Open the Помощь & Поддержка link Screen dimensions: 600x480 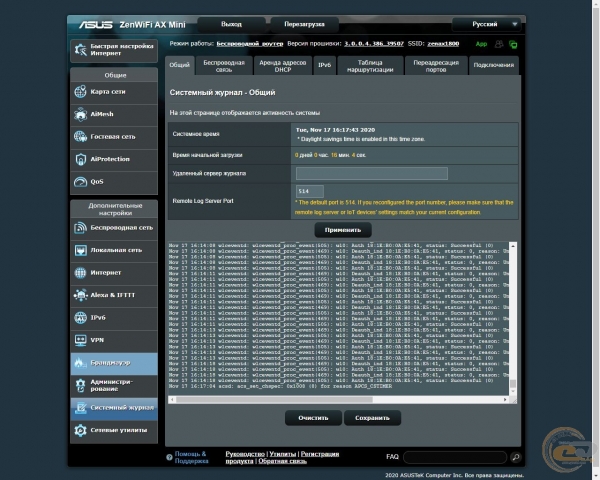191,457
